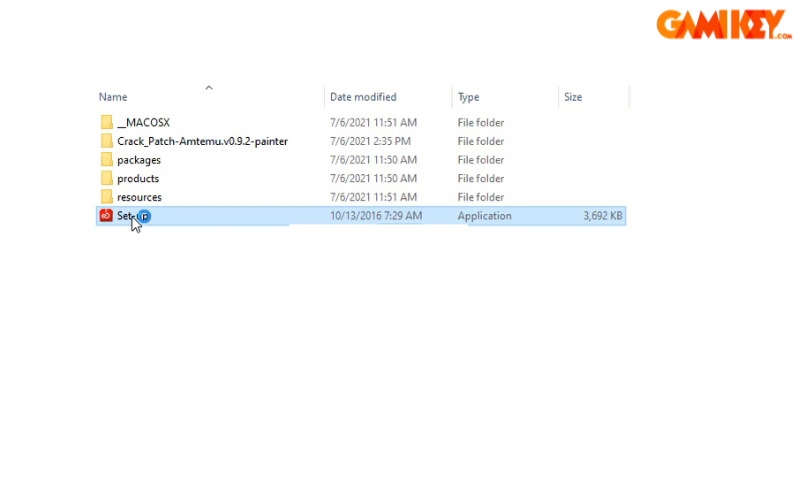The image size is (800, 500).
Task: Click the 10/13/2016 7:29 AM date entry
Action: [x=376, y=216]
